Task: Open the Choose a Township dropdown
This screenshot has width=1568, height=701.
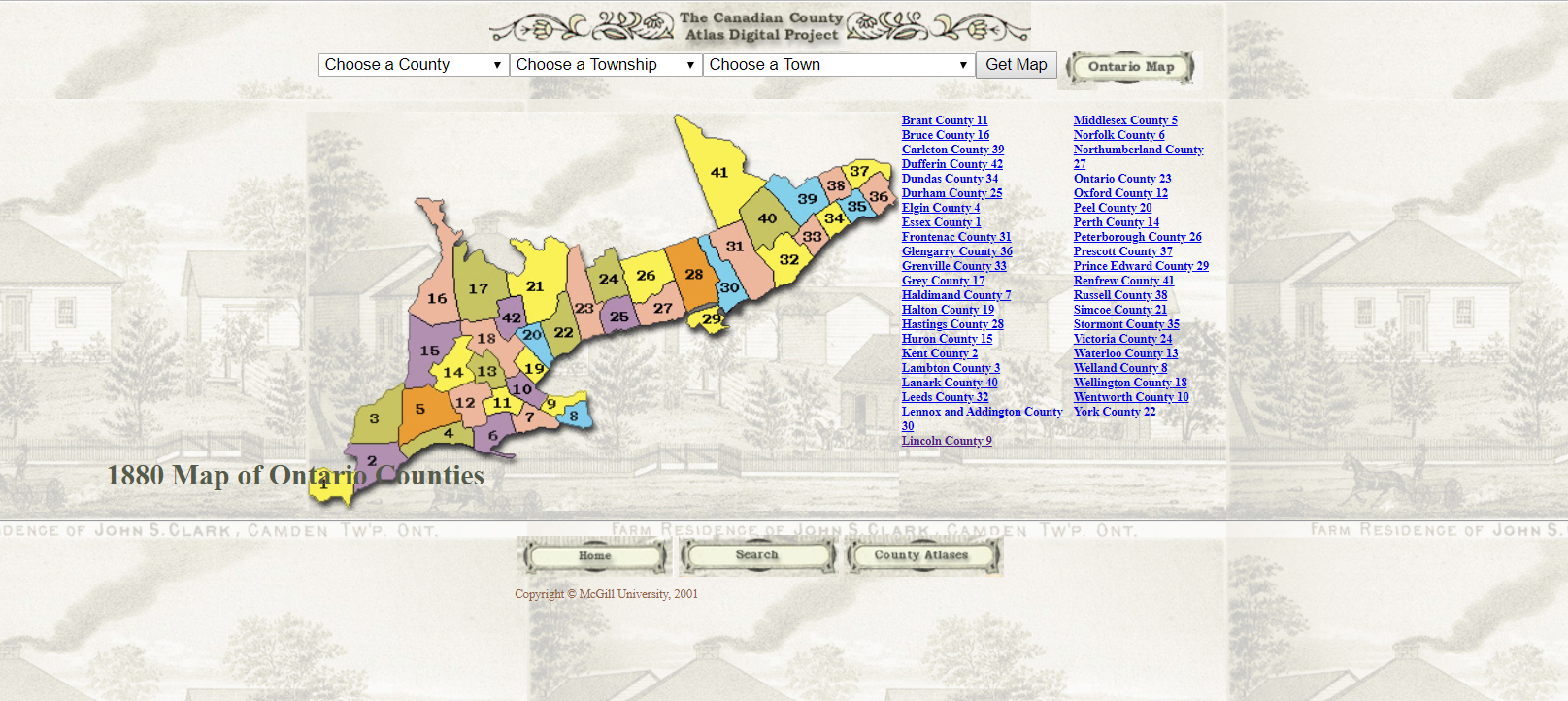Action: (606, 65)
